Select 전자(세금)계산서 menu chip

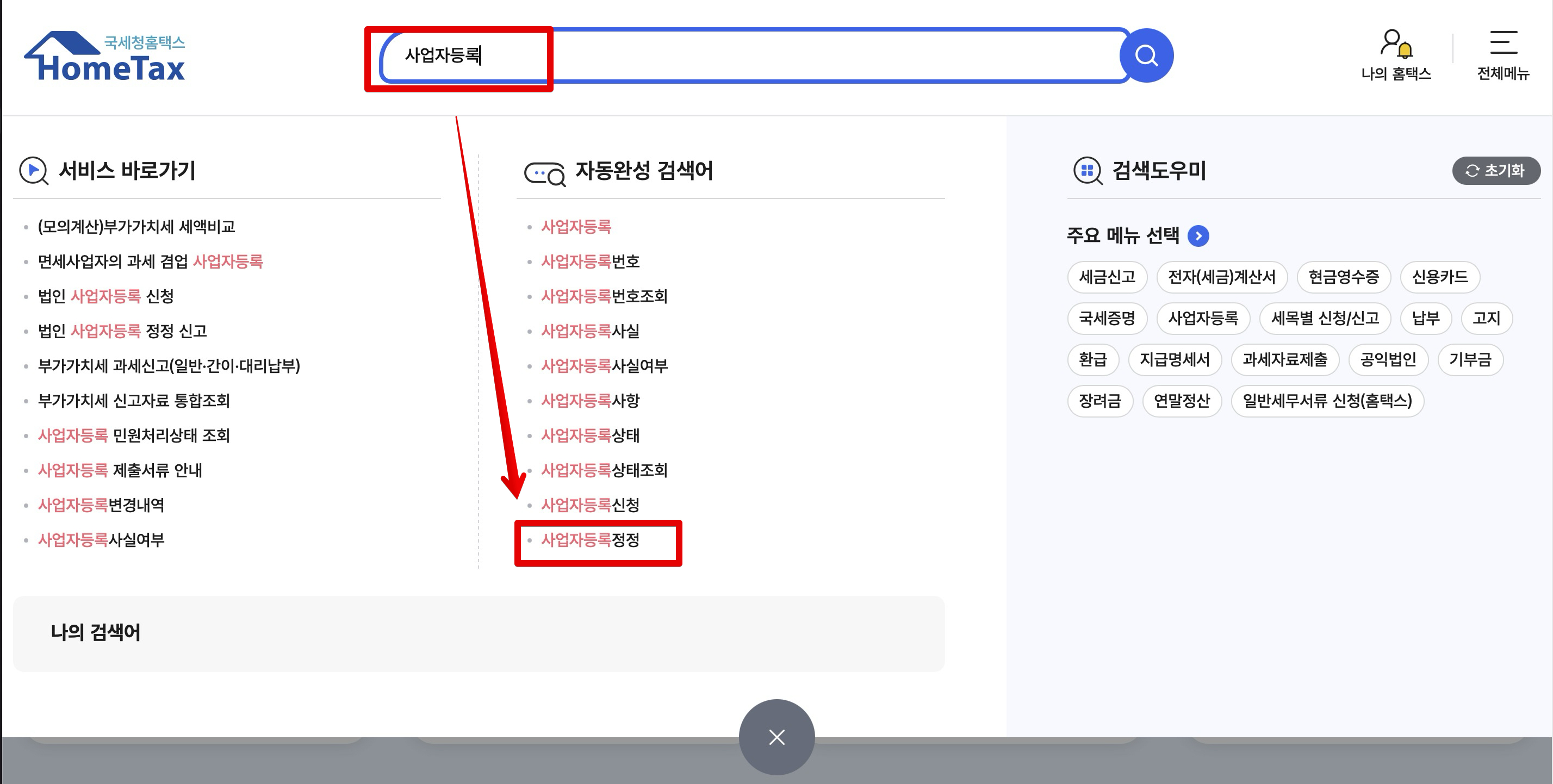(1221, 277)
